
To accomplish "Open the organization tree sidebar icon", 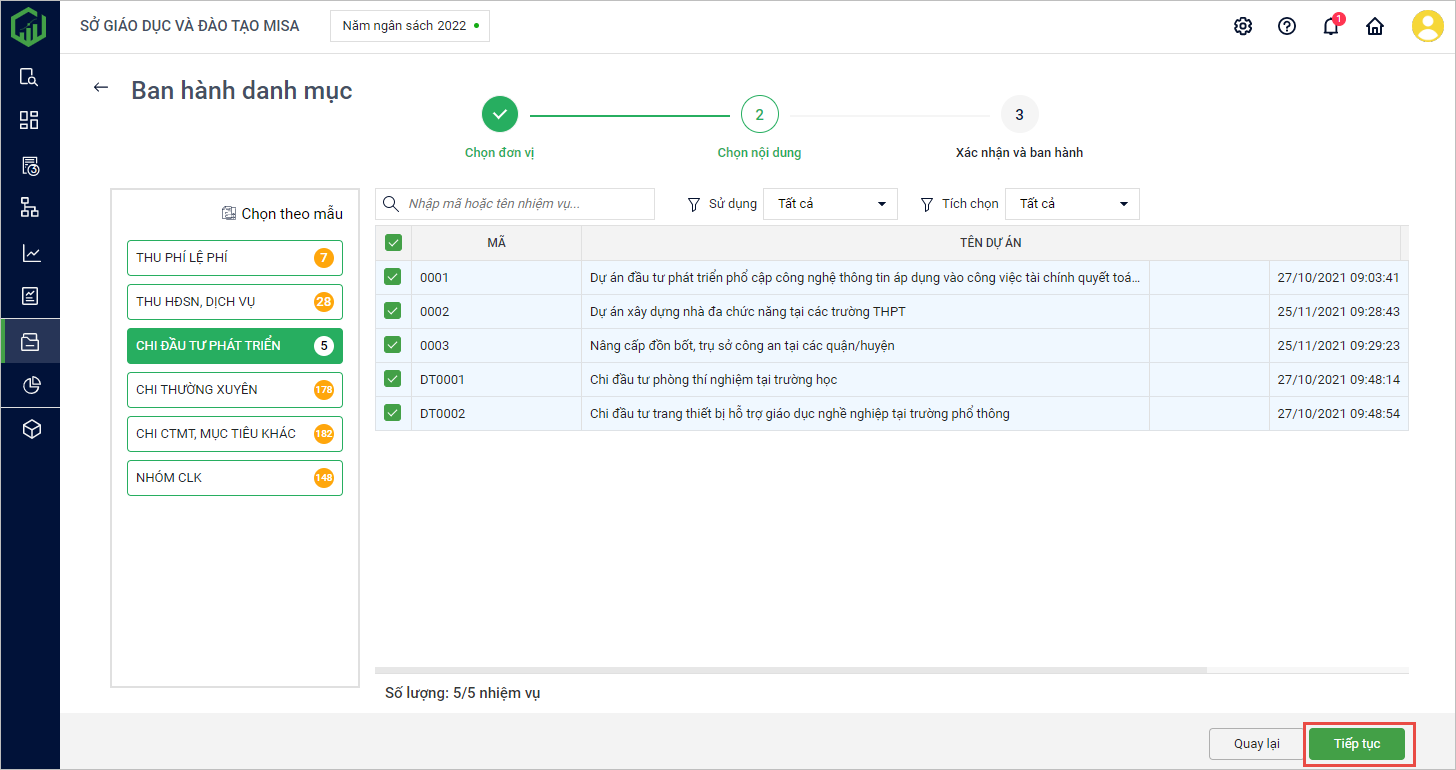I will tap(30, 208).
